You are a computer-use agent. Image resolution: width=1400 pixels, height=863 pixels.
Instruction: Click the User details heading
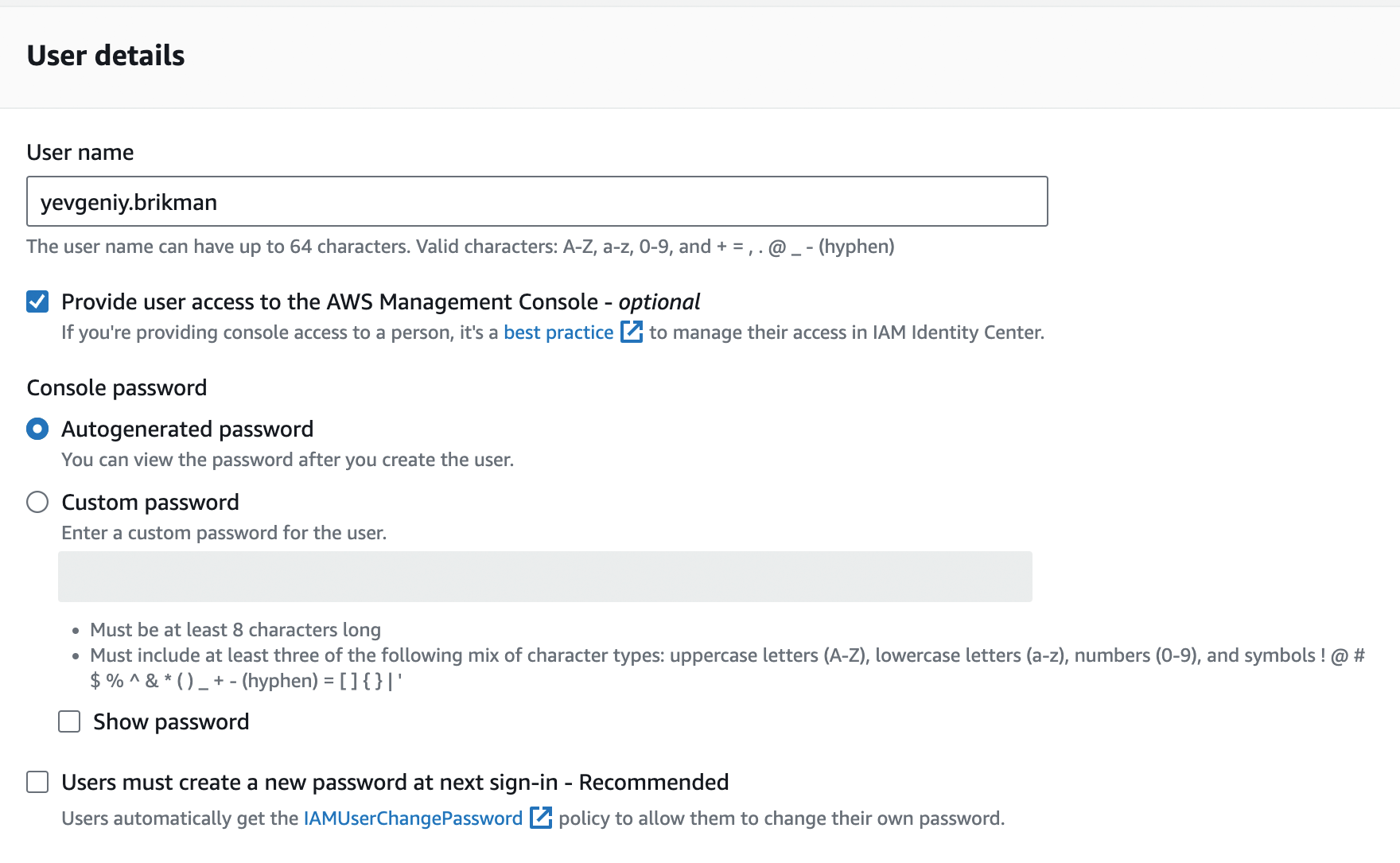pos(106,56)
